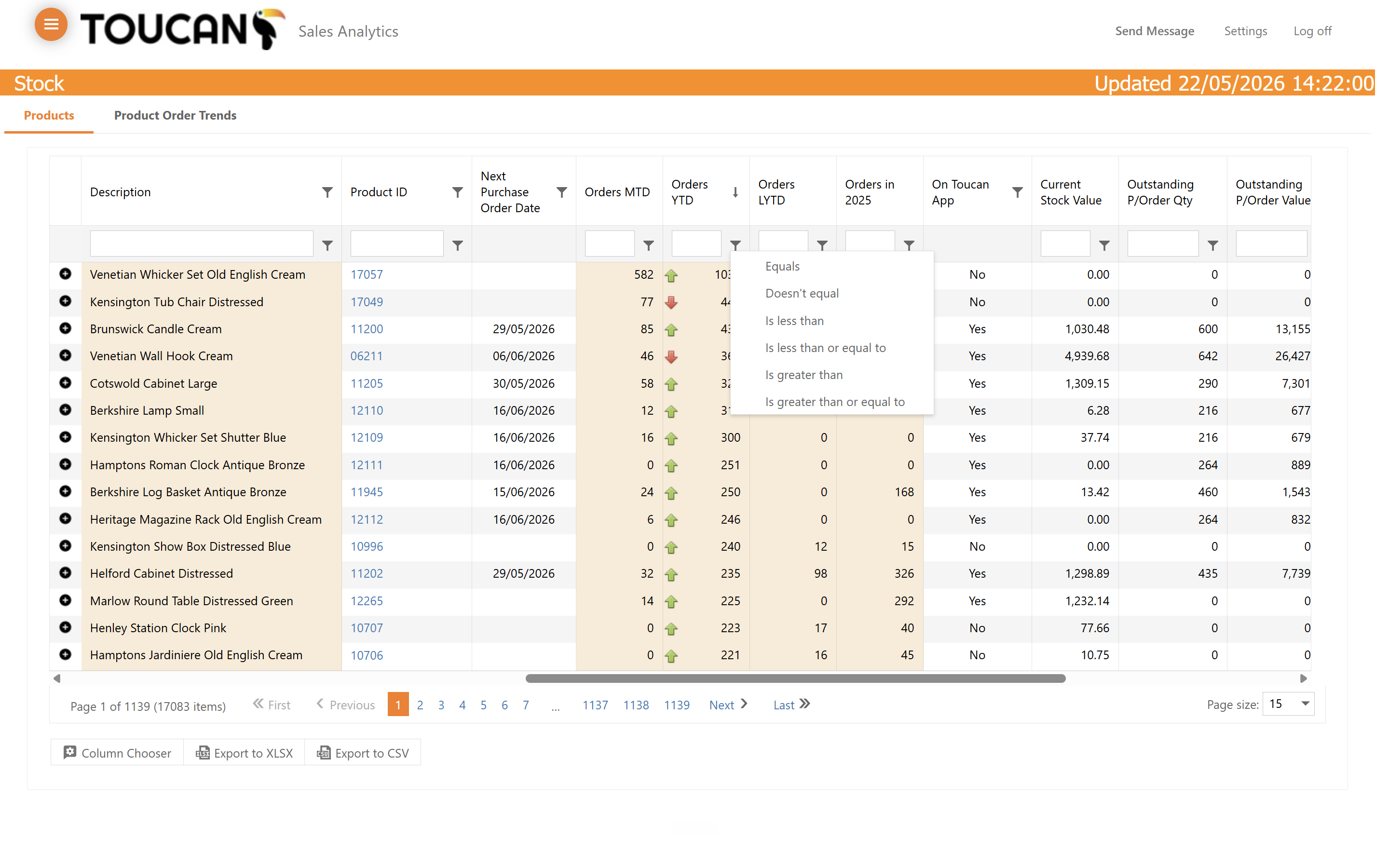
Task: Open the Page size dropdown
Action: coord(1289,704)
